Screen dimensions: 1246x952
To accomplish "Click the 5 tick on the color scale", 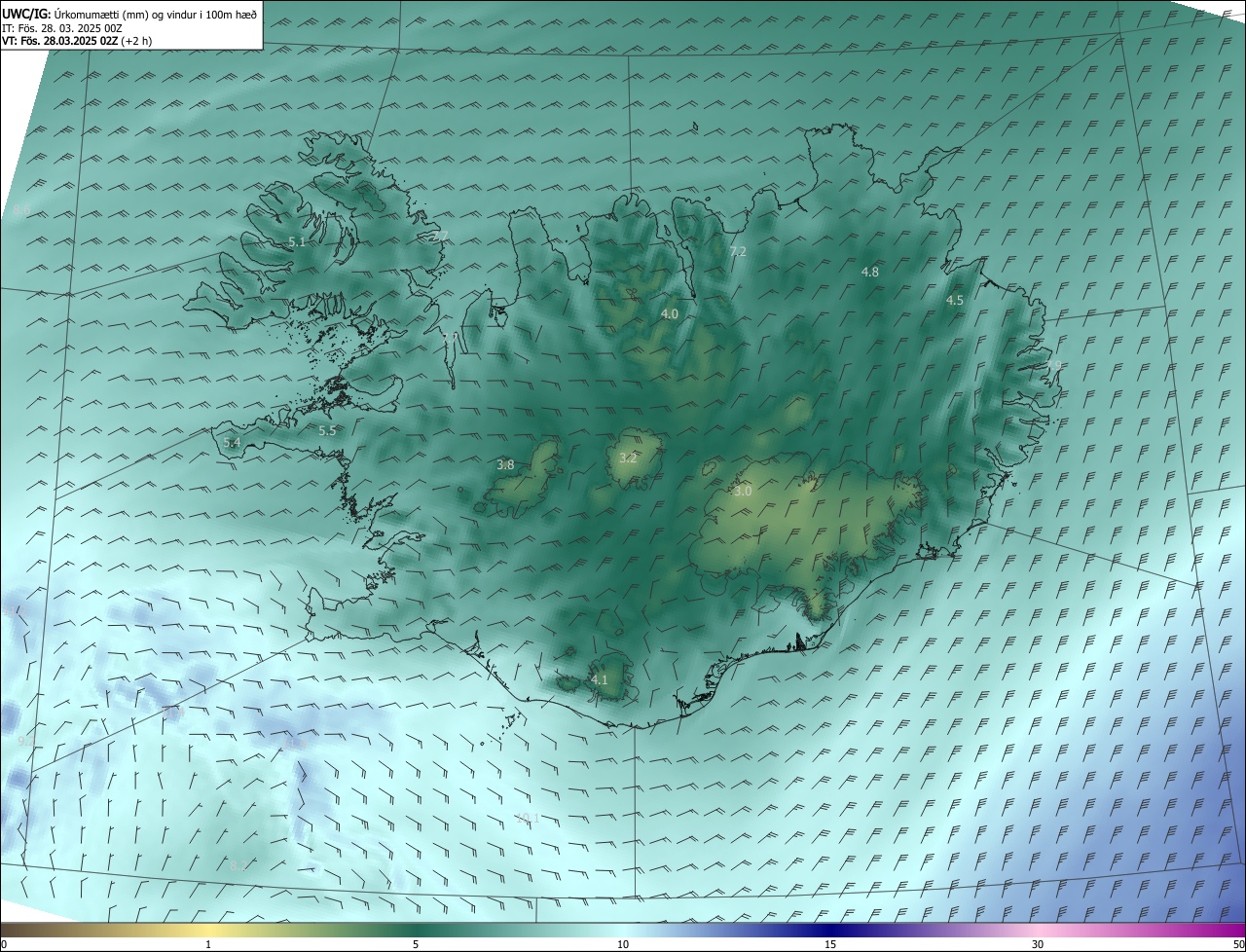I will 416,944.
